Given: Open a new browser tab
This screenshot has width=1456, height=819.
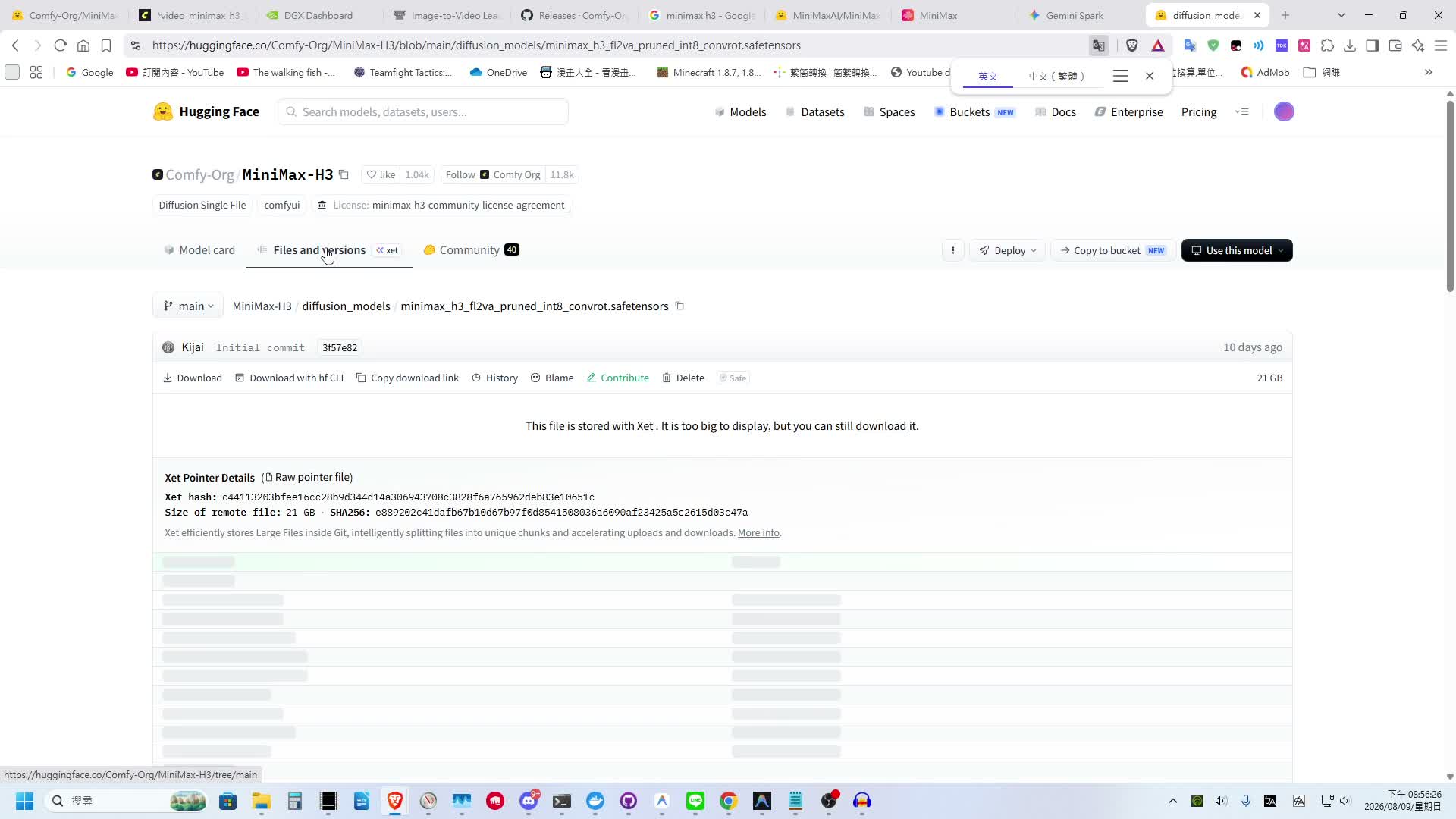Looking at the screenshot, I should (1285, 15).
